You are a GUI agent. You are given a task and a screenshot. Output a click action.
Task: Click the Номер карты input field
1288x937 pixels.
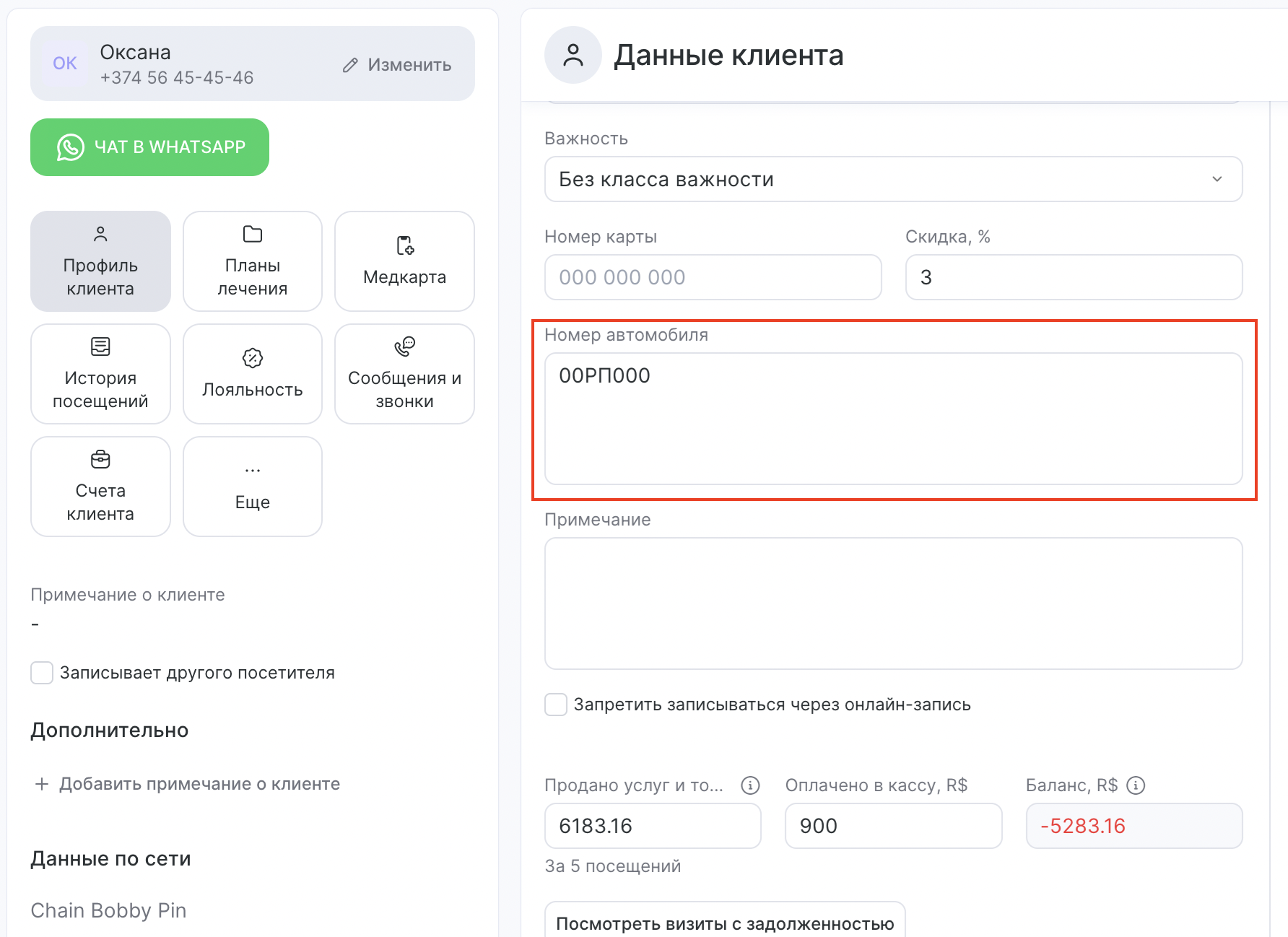713,277
